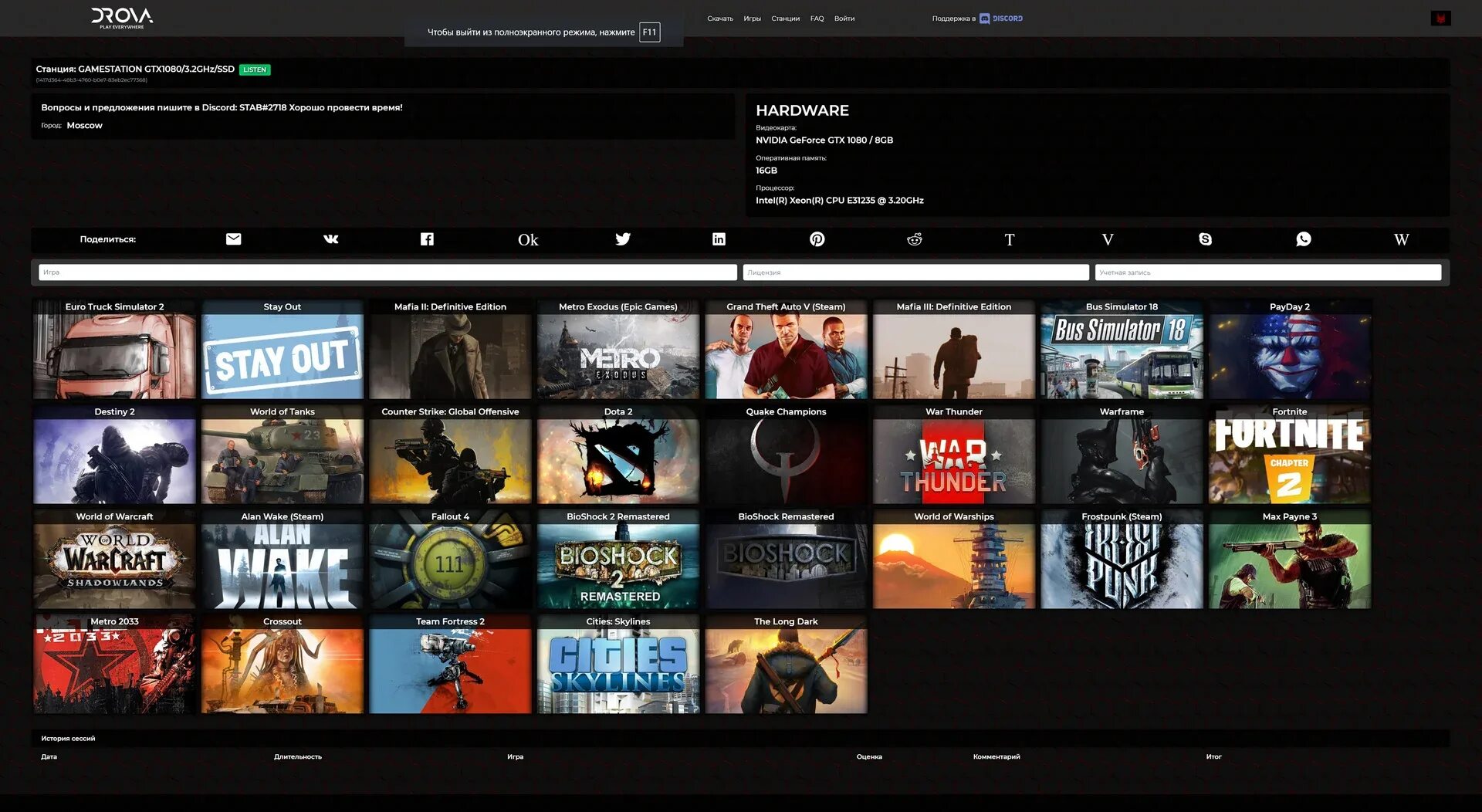The height and width of the screenshot is (812, 1482).
Task: Focus the Учетная запись filter field
Action: (x=1267, y=272)
